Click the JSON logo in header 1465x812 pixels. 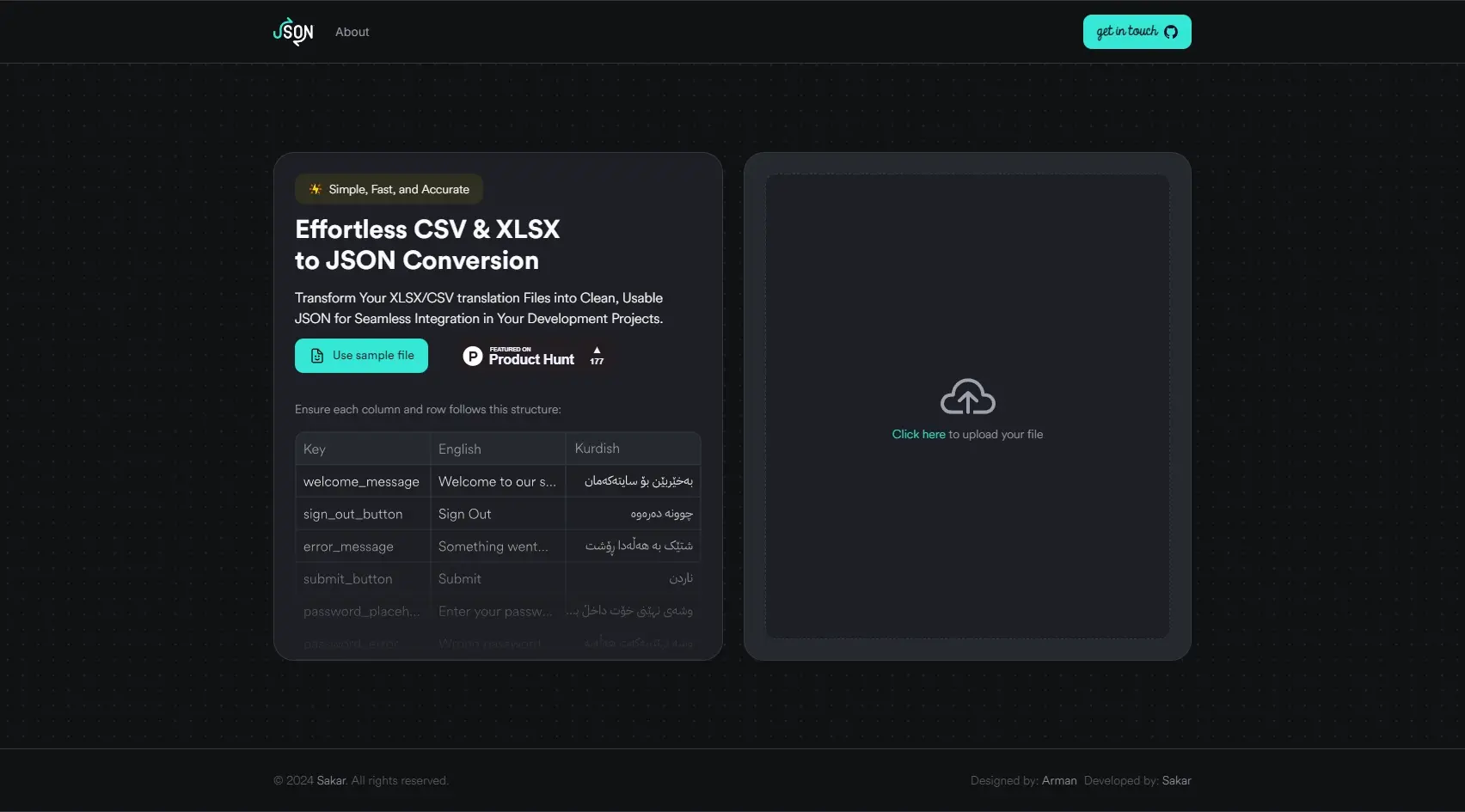[293, 32]
